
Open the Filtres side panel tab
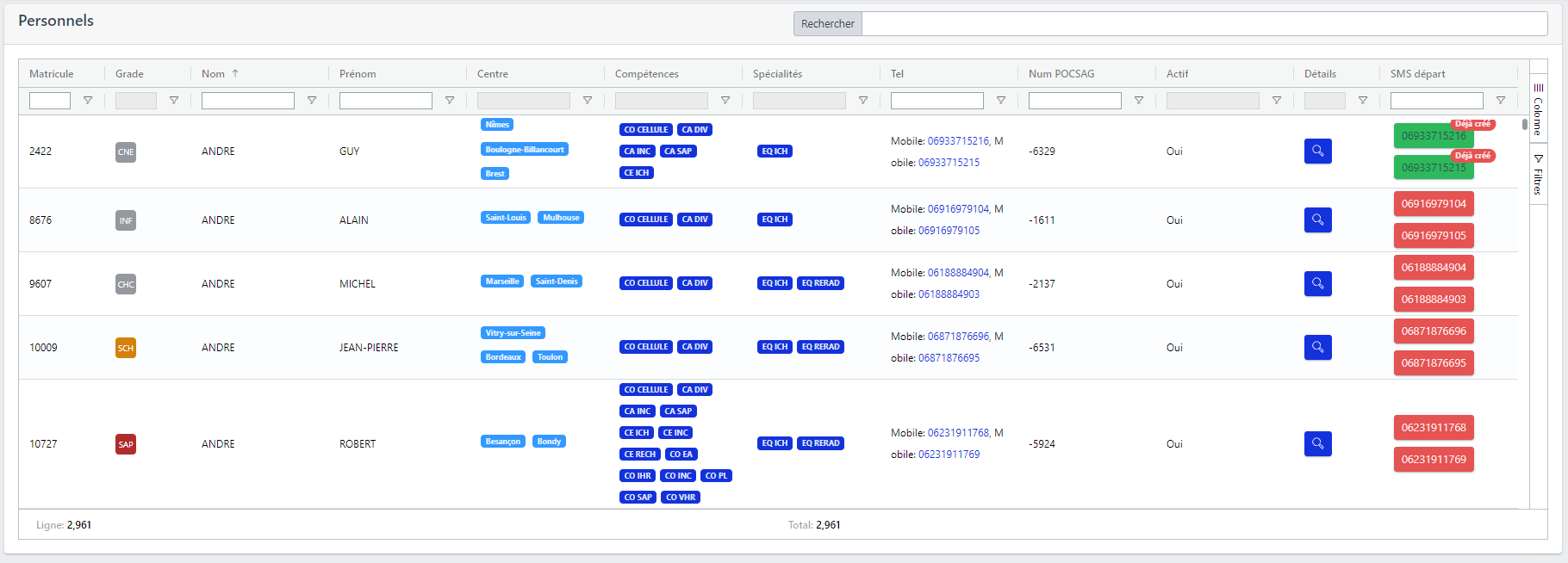(1539, 174)
